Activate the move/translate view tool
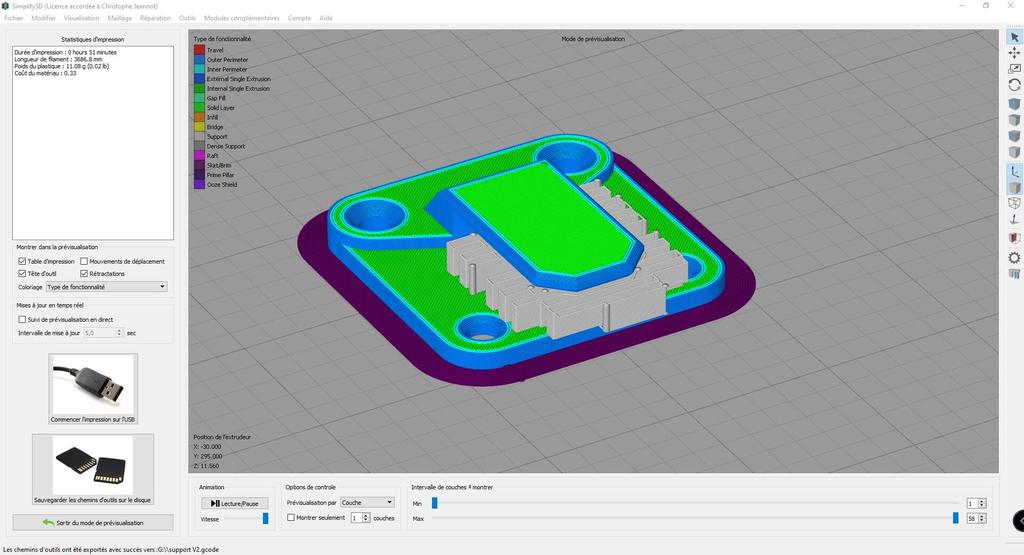The height and width of the screenshot is (555, 1024). (x=1014, y=53)
